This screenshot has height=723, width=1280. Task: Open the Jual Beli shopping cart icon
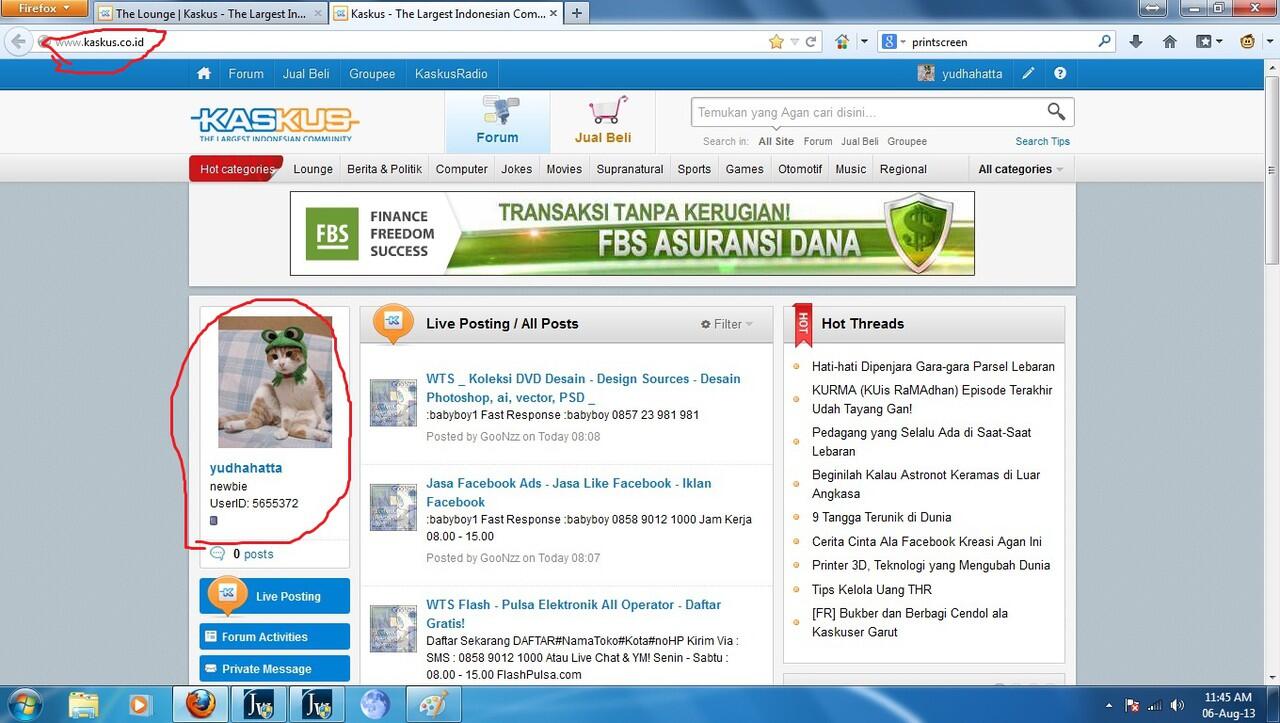tap(606, 110)
